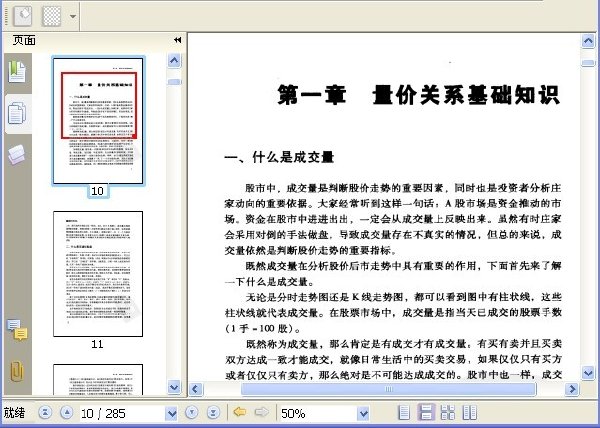Click the checkered transparency toolbar icon
The width and height of the screenshot is (600, 428).
[52, 16]
